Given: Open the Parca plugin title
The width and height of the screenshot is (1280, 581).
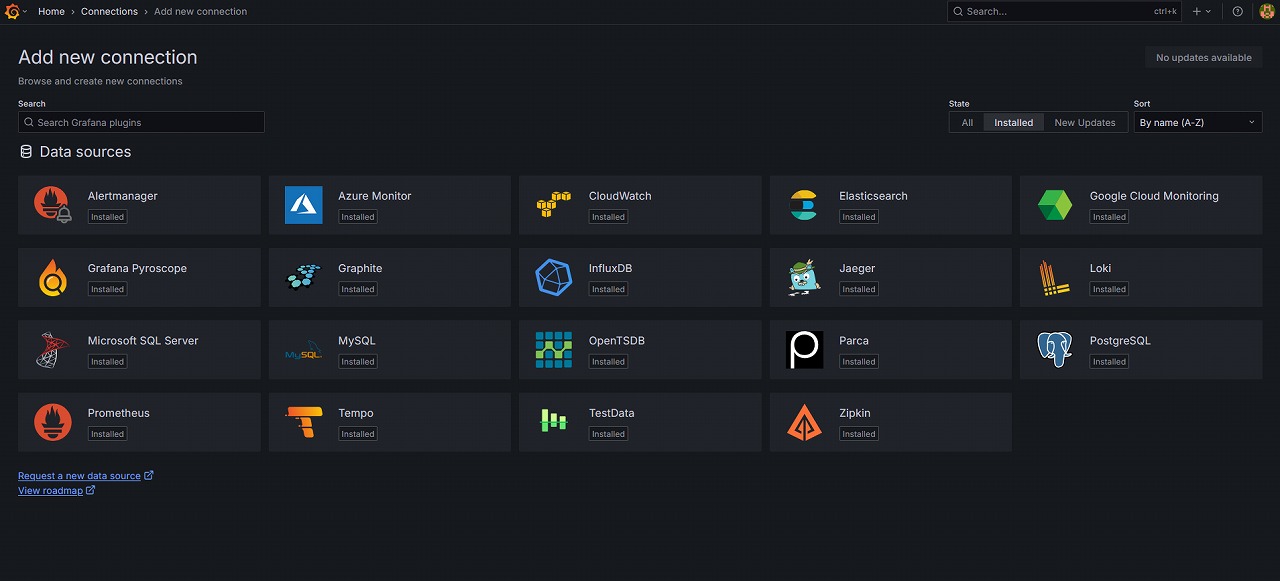Looking at the screenshot, I should 854,341.
